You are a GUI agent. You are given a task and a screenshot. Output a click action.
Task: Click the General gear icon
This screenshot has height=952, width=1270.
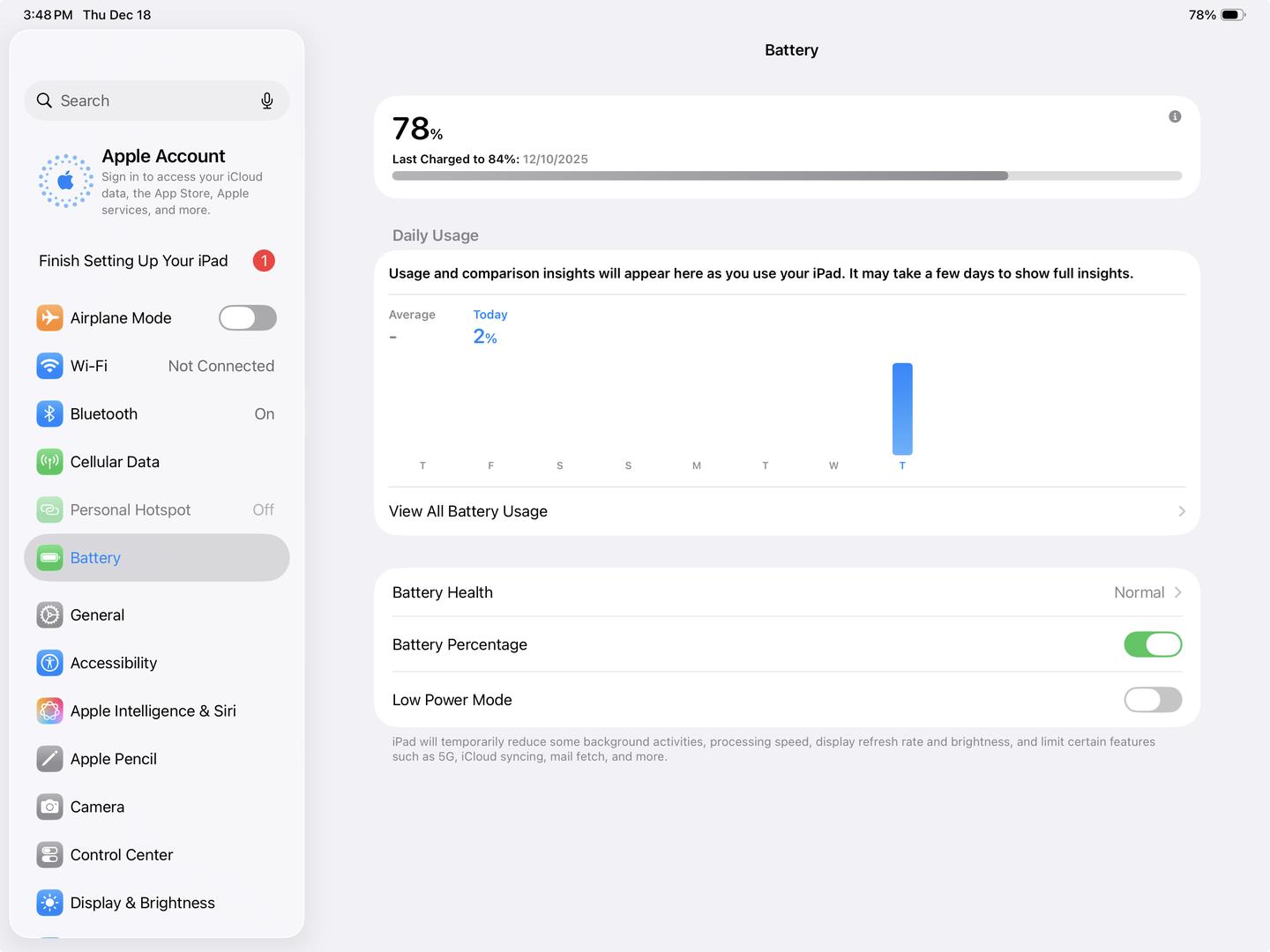point(49,615)
